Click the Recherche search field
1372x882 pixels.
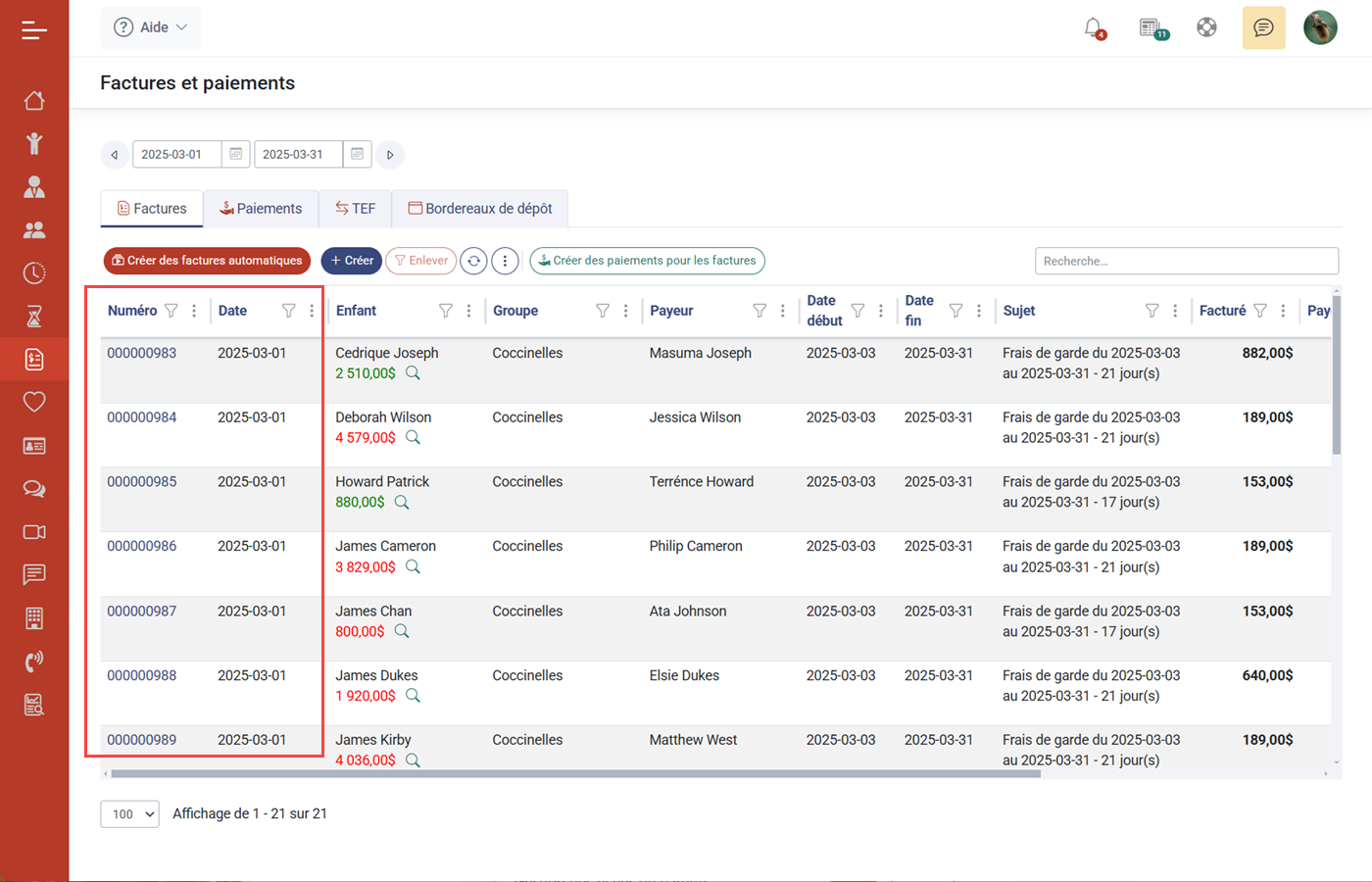tap(1186, 261)
